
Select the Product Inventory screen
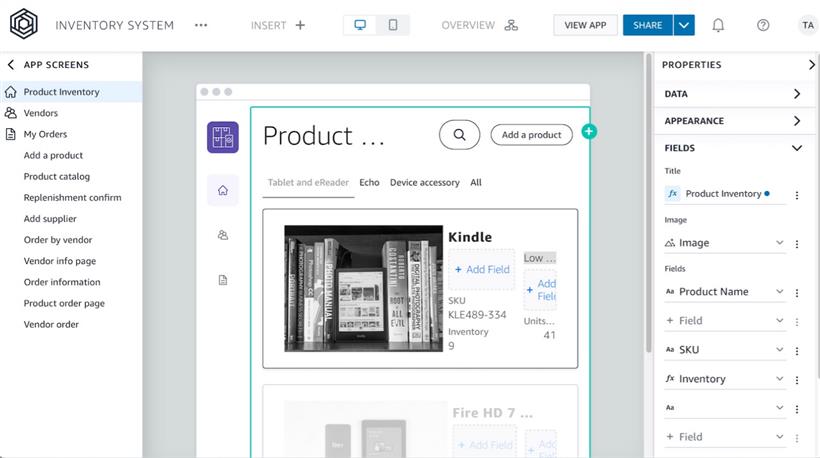pyautogui.click(x=71, y=92)
